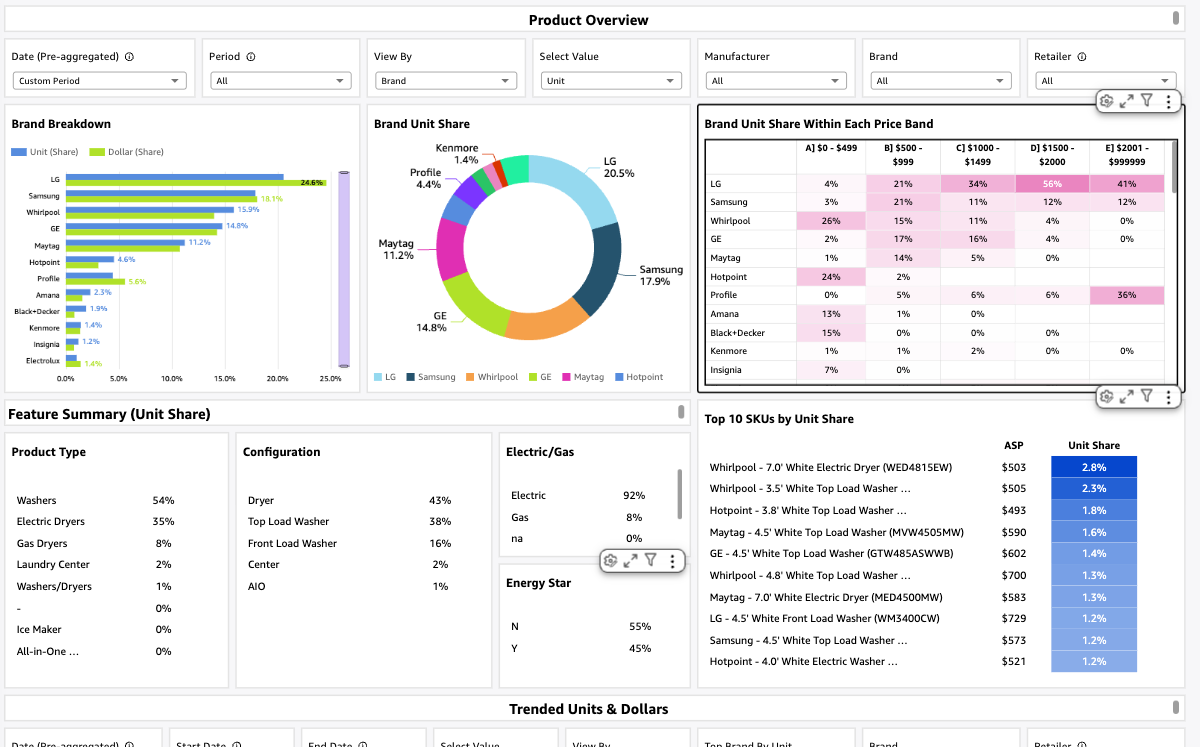Click the ASP column header in Top 10 SKUs
This screenshot has height=747, width=1200.
[1013, 445]
